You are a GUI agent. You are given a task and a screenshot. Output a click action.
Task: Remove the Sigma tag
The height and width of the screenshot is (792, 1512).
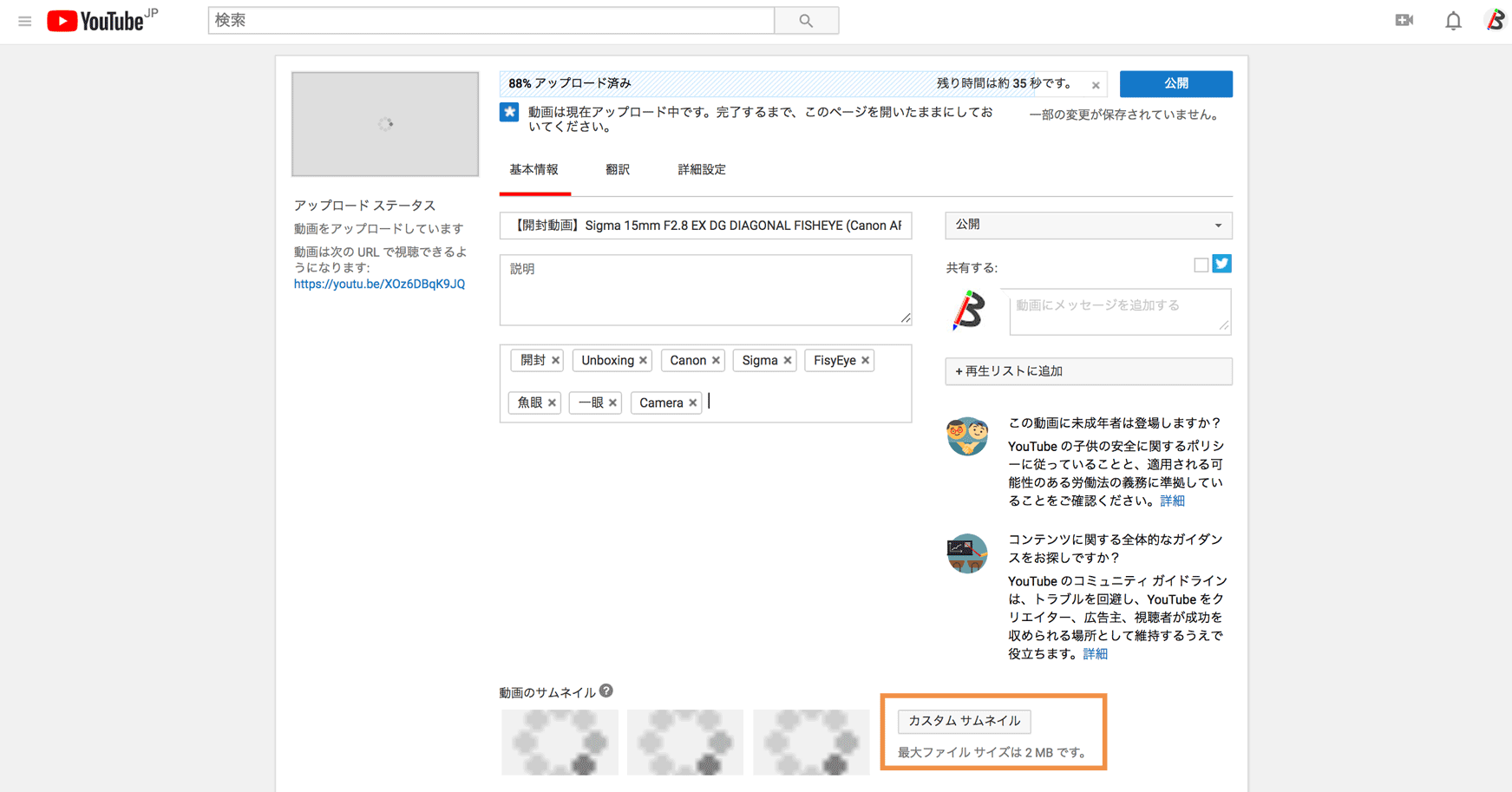(x=788, y=361)
